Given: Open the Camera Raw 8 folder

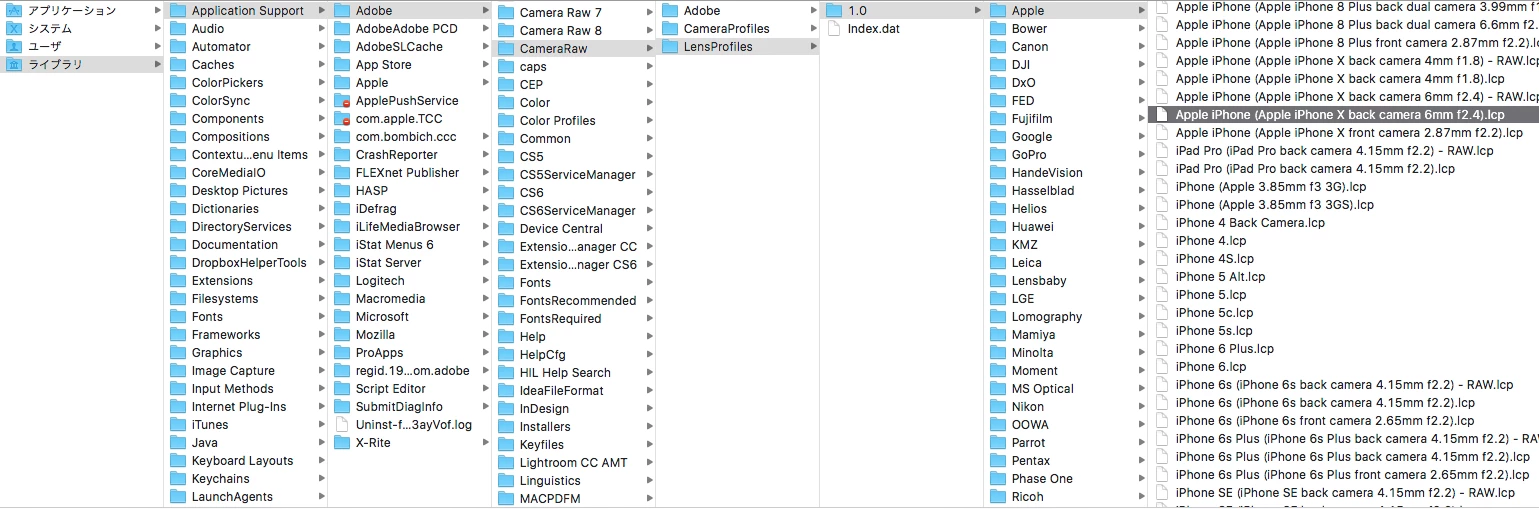Looking at the screenshot, I should point(574,30).
